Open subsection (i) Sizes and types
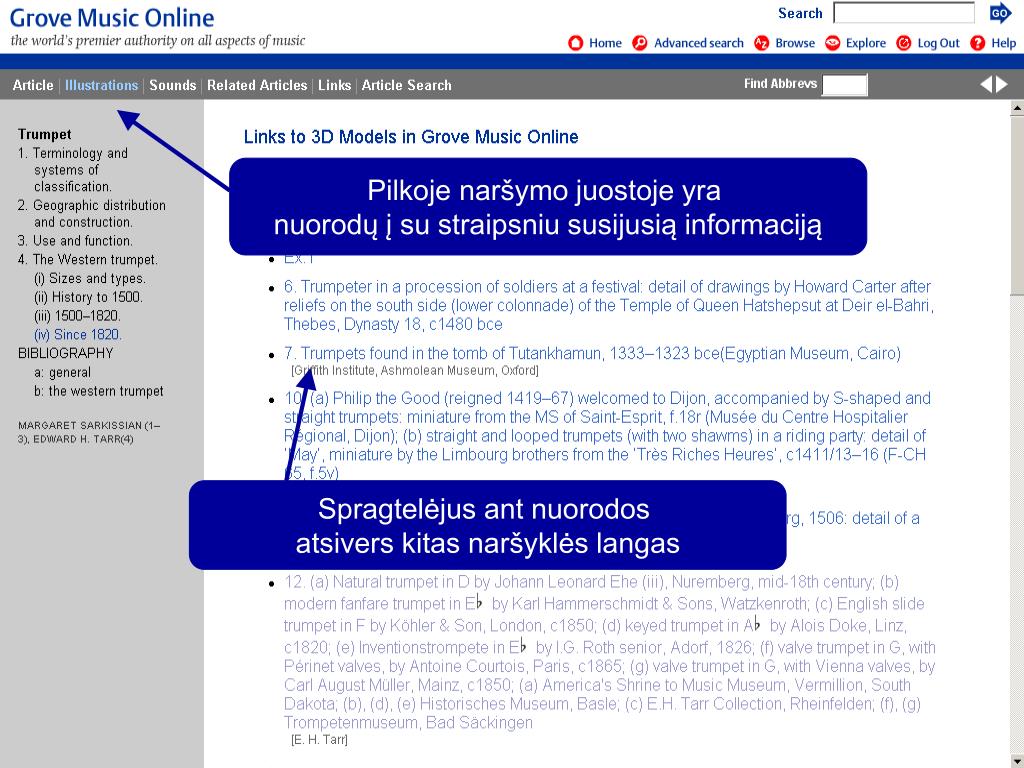The height and width of the screenshot is (768, 1024). (x=89, y=278)
